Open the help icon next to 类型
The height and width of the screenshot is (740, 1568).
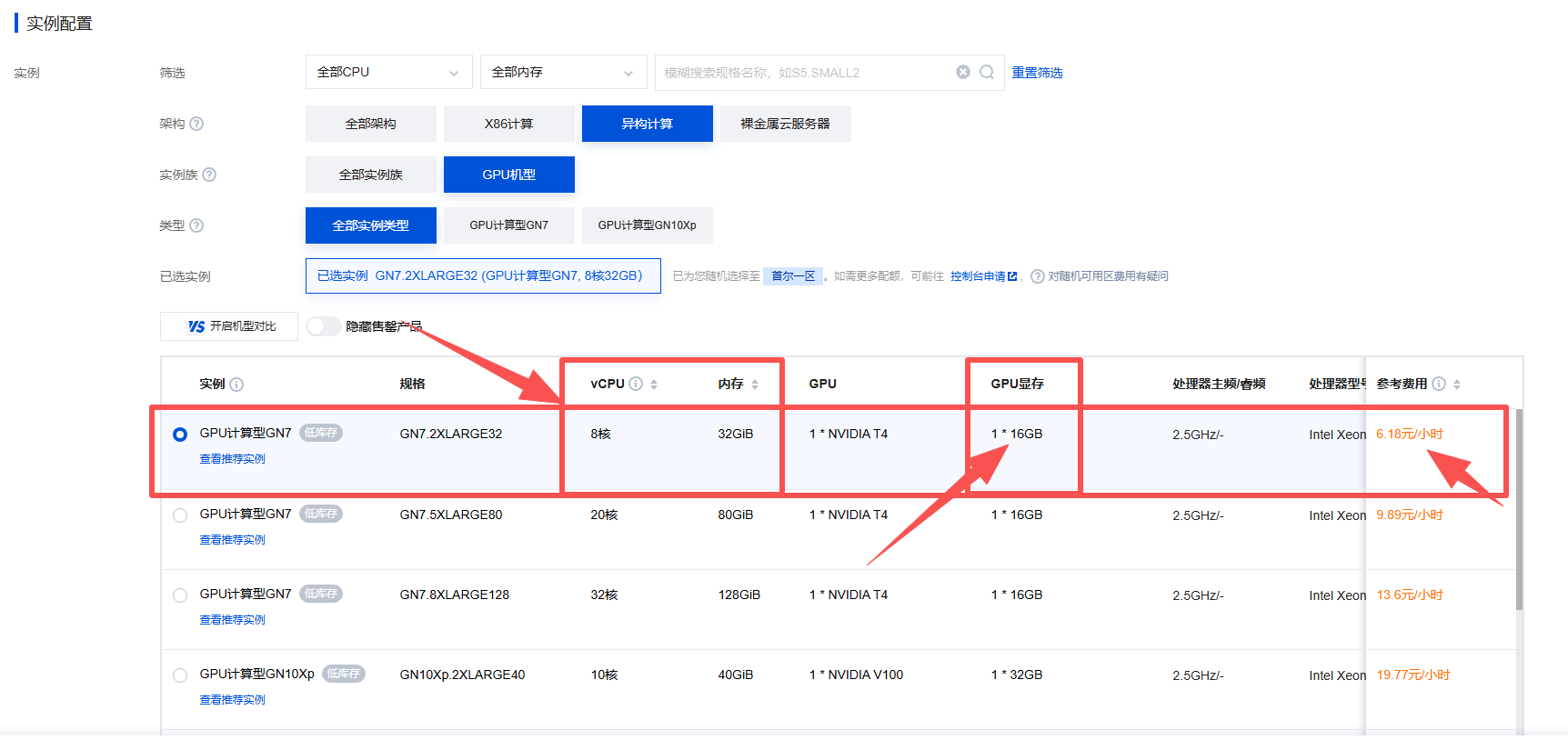tap(196, 225)
